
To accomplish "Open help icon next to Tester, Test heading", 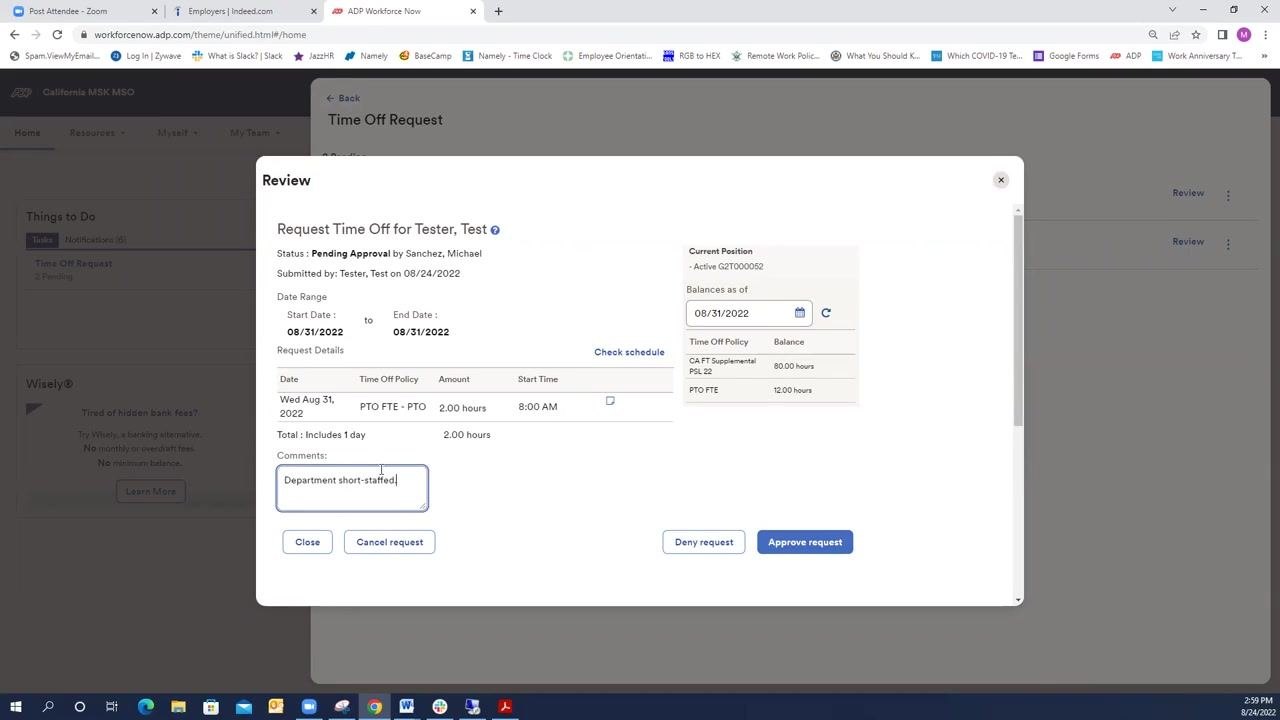I will (495, 230).
